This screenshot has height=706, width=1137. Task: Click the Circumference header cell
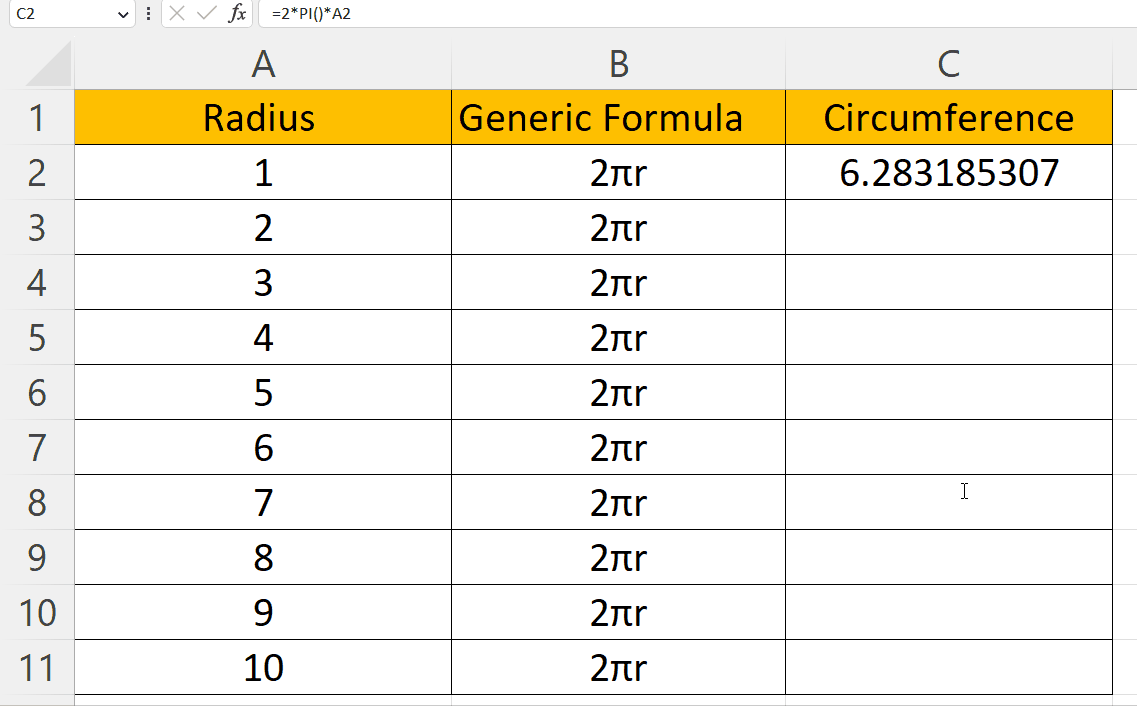click(948, 117)
